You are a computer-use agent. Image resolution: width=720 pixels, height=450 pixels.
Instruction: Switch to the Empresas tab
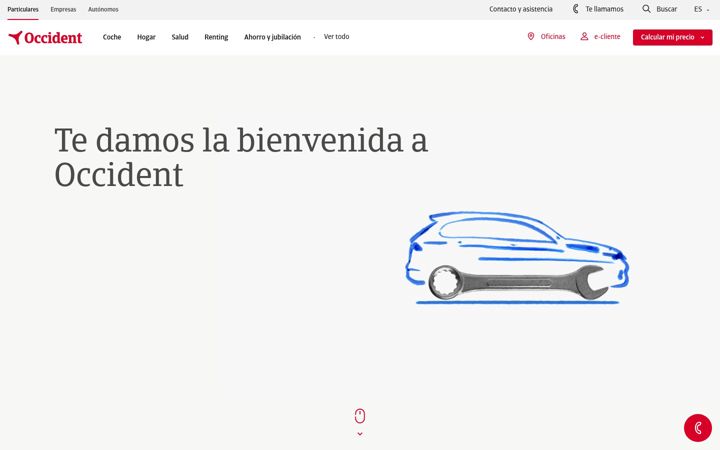click(63, 9)
